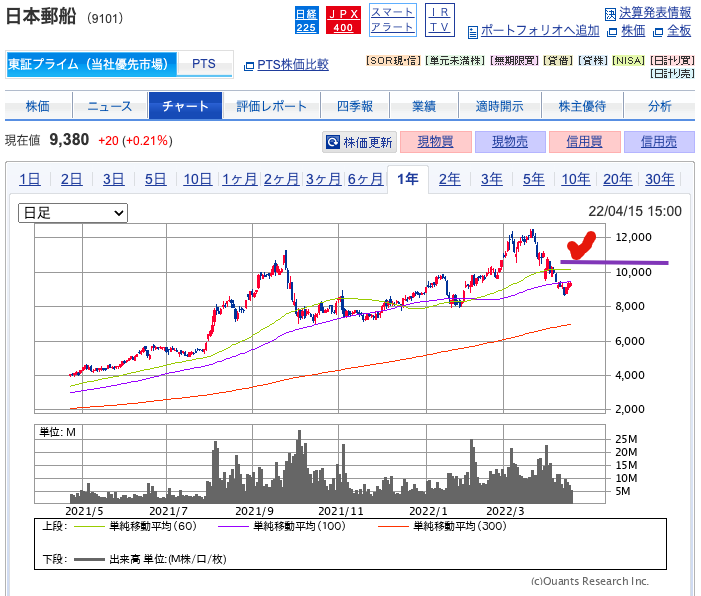
Task: Open PTS株価比較 link
Action: click(x=293, y=65)
